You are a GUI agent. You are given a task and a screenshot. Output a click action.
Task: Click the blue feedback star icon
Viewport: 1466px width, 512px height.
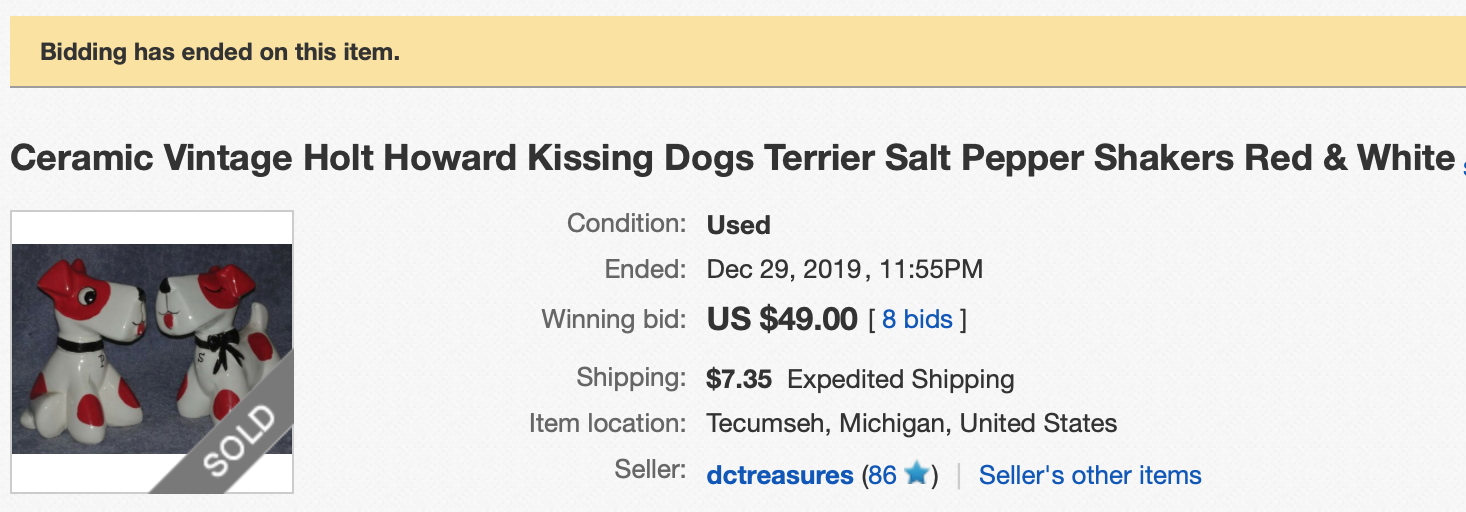click(915, 475)
